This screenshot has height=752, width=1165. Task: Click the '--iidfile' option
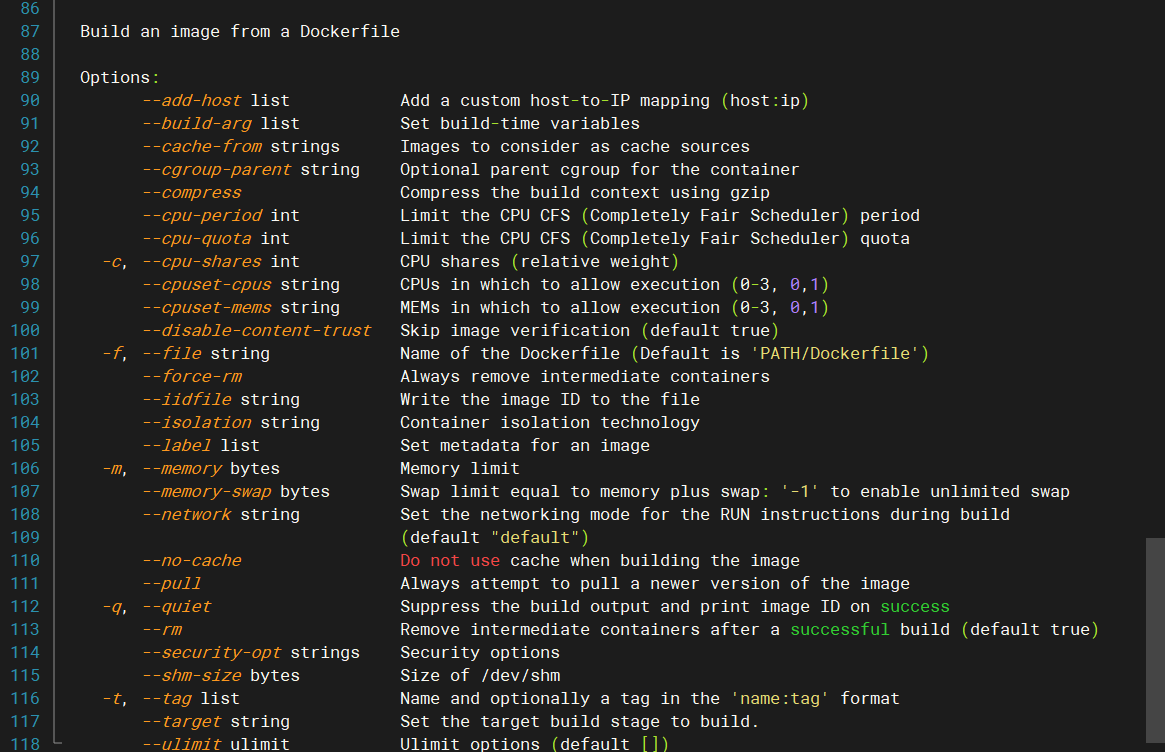tap(187, 400)
